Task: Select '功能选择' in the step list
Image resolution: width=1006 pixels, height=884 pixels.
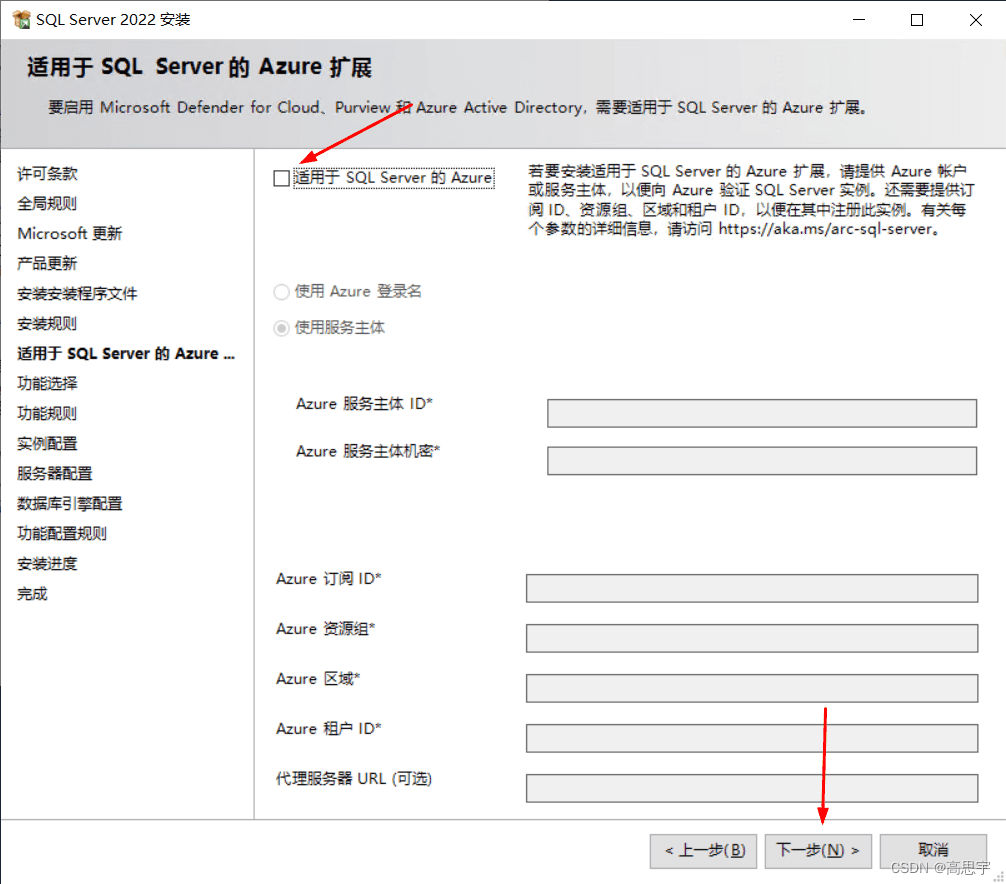Action: click(47, 384)
